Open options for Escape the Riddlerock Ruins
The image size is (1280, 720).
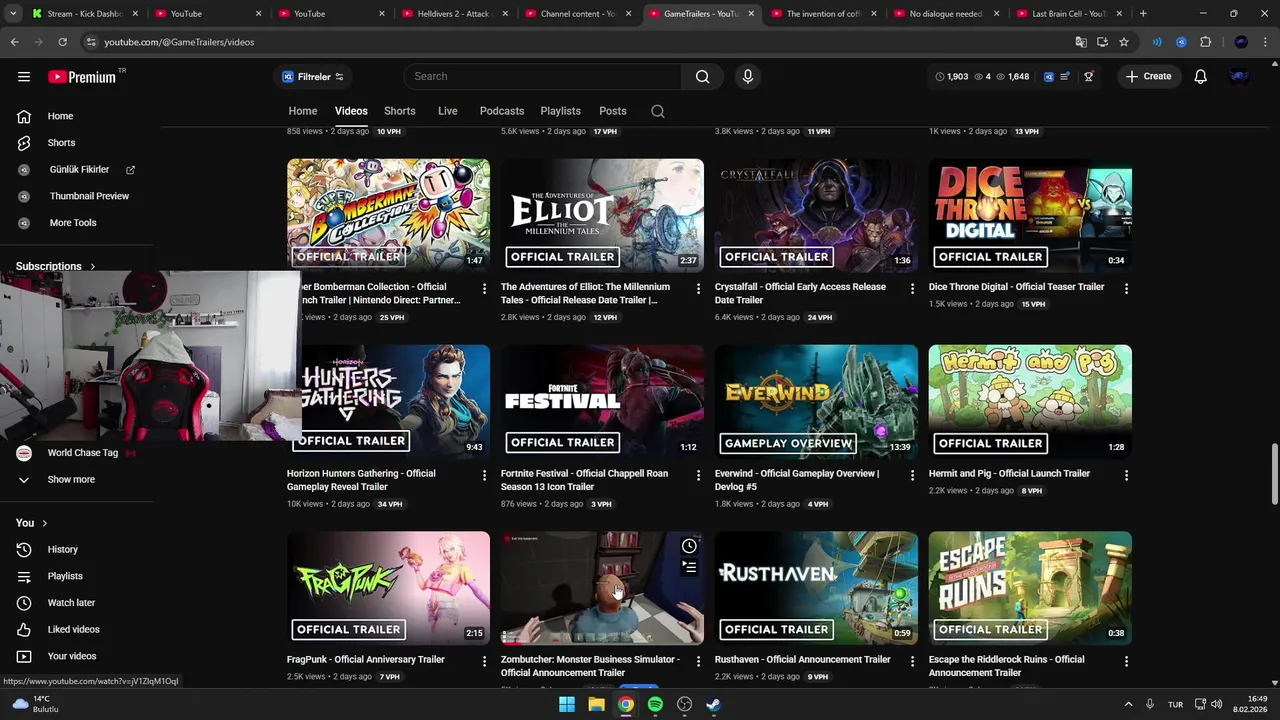point(1126,661)
